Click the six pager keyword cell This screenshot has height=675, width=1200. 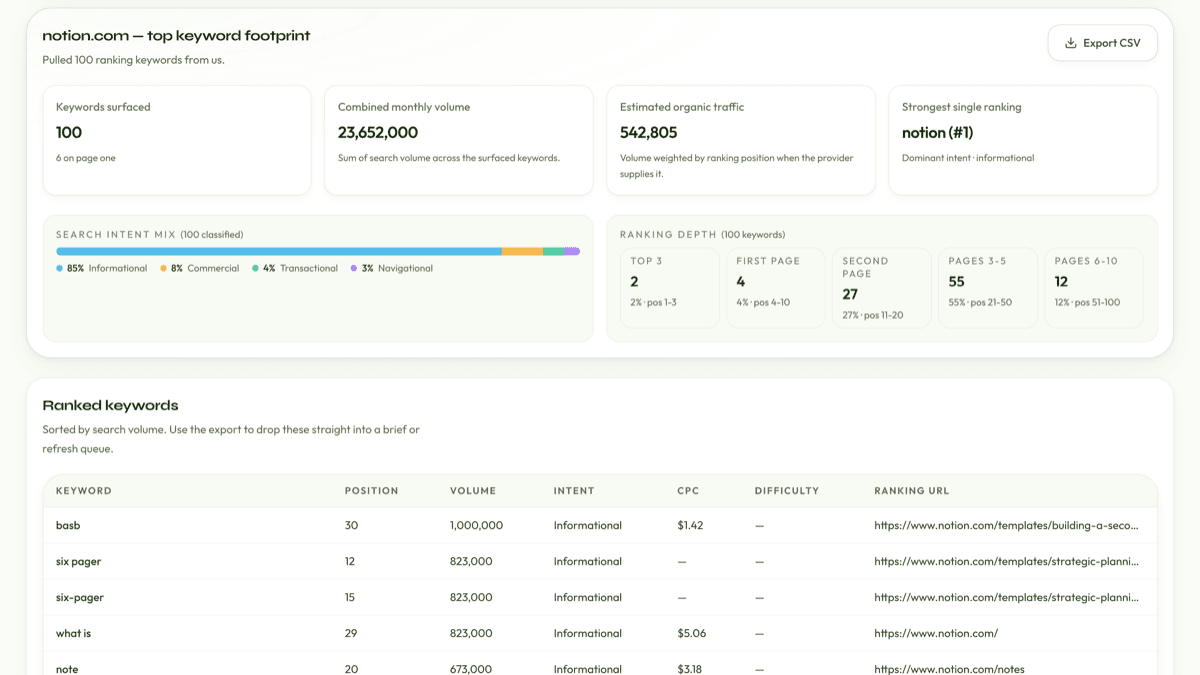(x=78, y=561)
